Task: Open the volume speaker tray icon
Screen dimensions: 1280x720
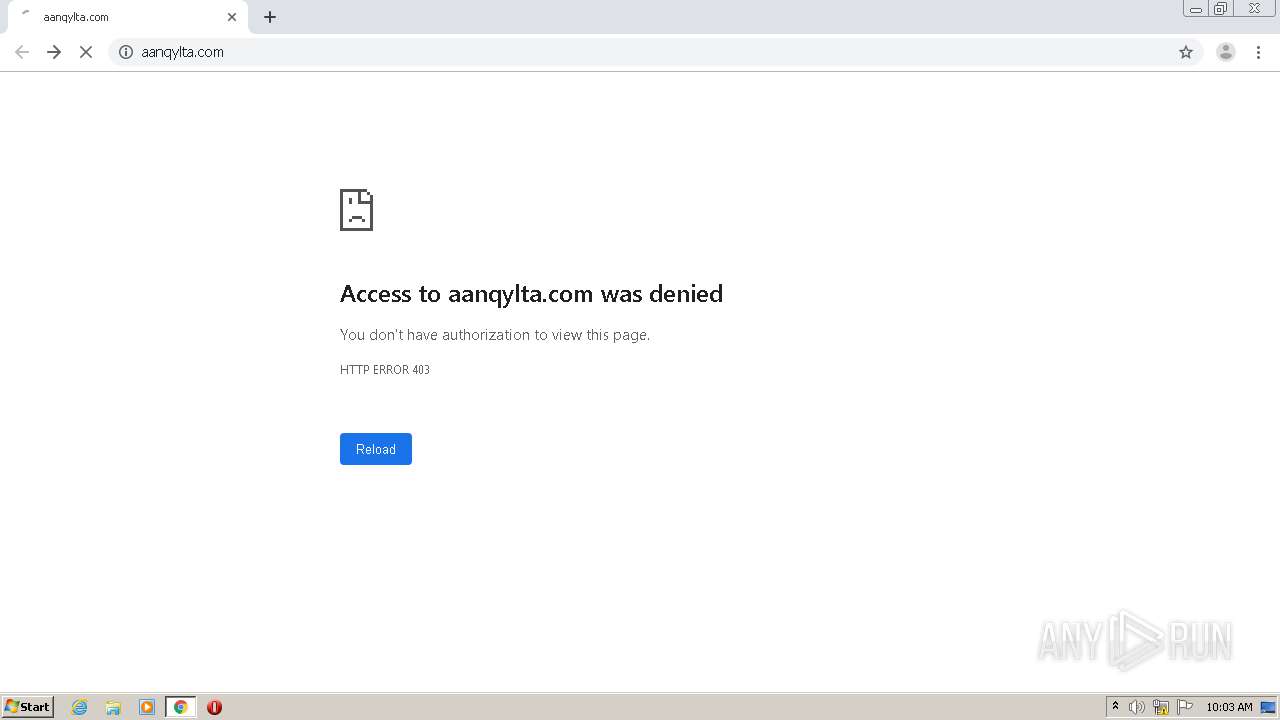Action: coord(1137,707)
